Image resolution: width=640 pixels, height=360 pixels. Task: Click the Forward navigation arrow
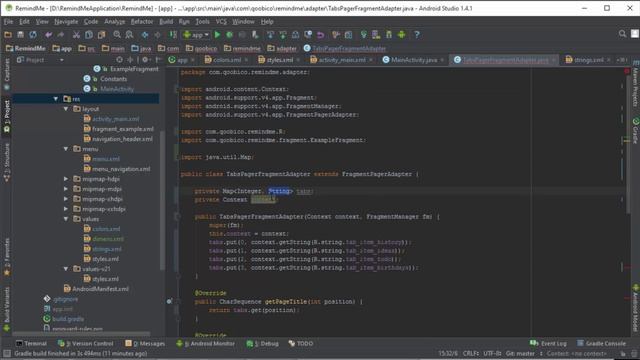point(157,35)
